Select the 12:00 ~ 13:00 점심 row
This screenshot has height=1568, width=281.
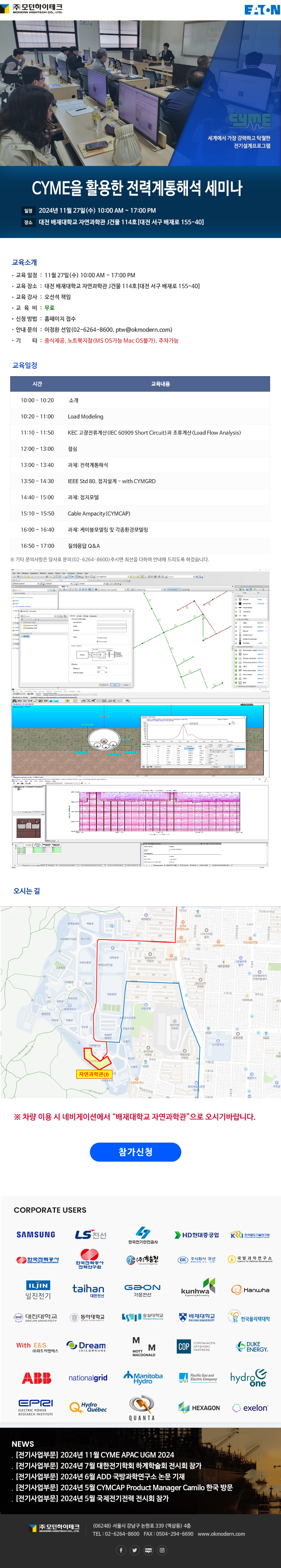(140, 449)
